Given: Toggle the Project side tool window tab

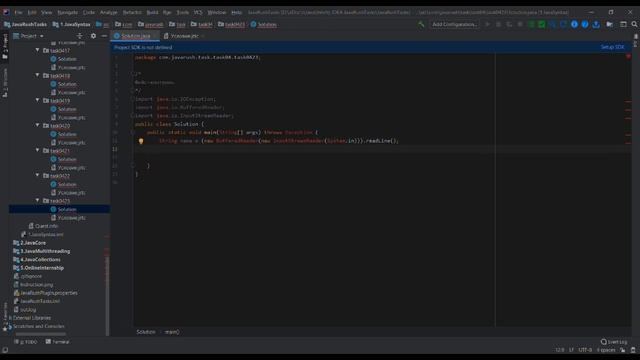Looking at the screenshot, I should (x=5, y=46).
